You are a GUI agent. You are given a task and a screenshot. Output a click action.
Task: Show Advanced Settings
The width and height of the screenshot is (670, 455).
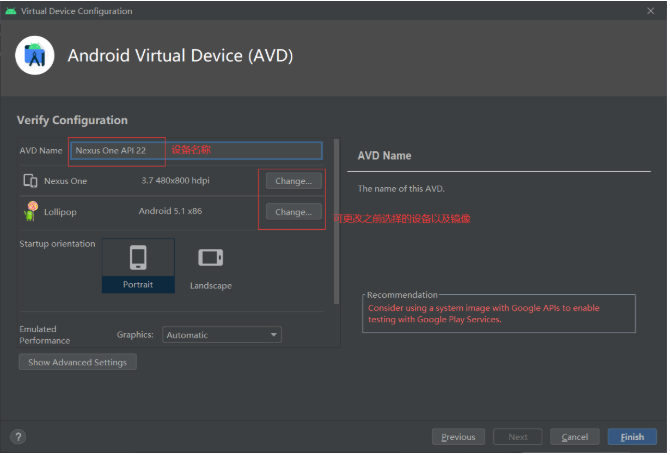(78, 362)
